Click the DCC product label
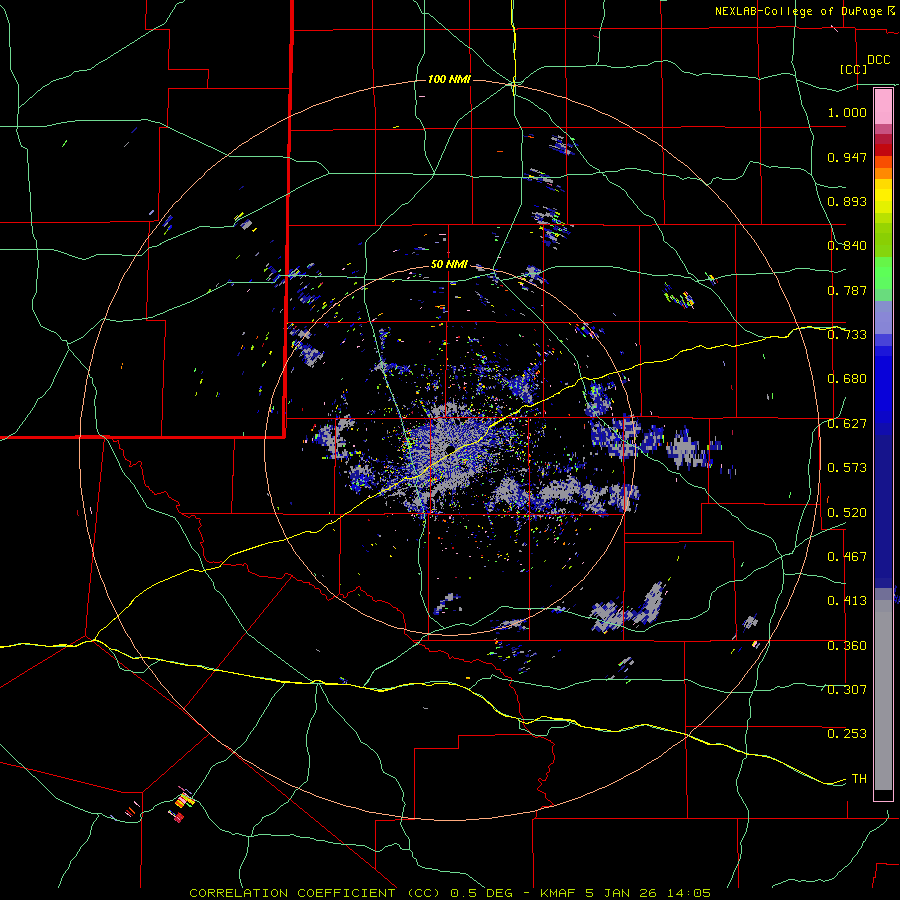 [878, 60]
